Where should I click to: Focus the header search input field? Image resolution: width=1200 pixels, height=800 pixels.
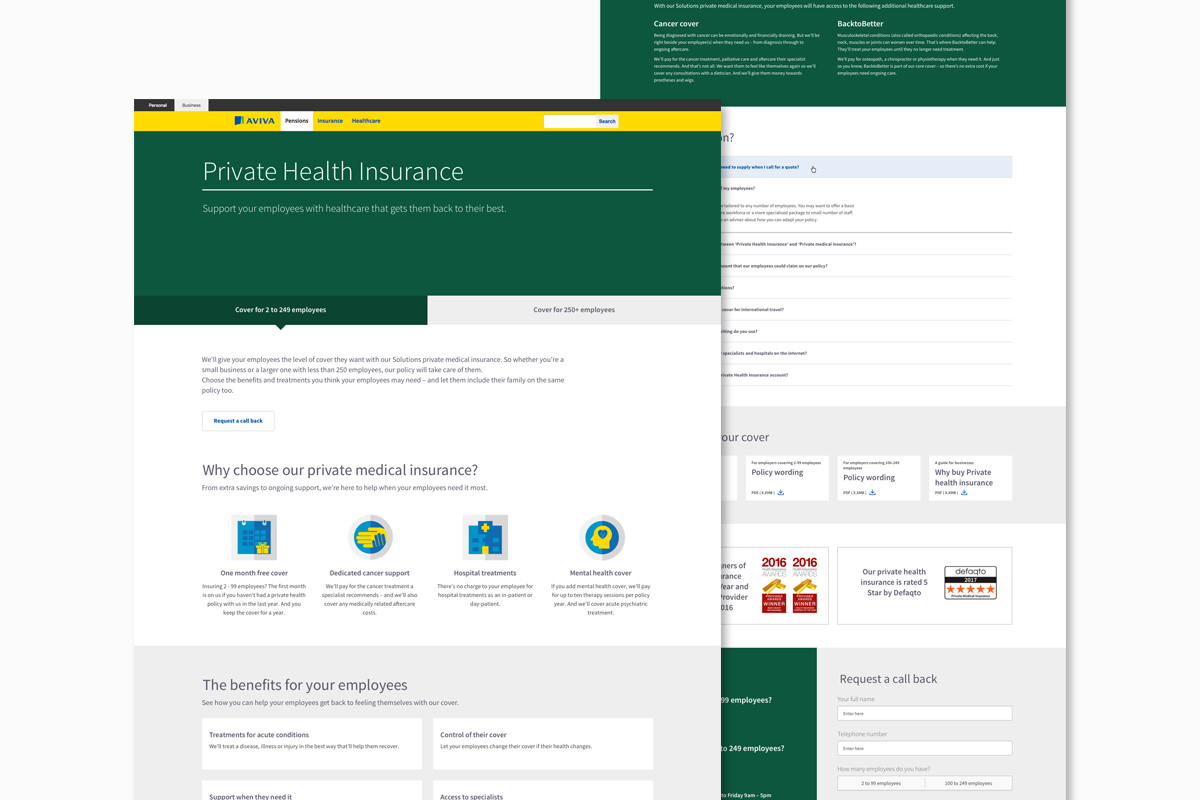pos(569,121)
